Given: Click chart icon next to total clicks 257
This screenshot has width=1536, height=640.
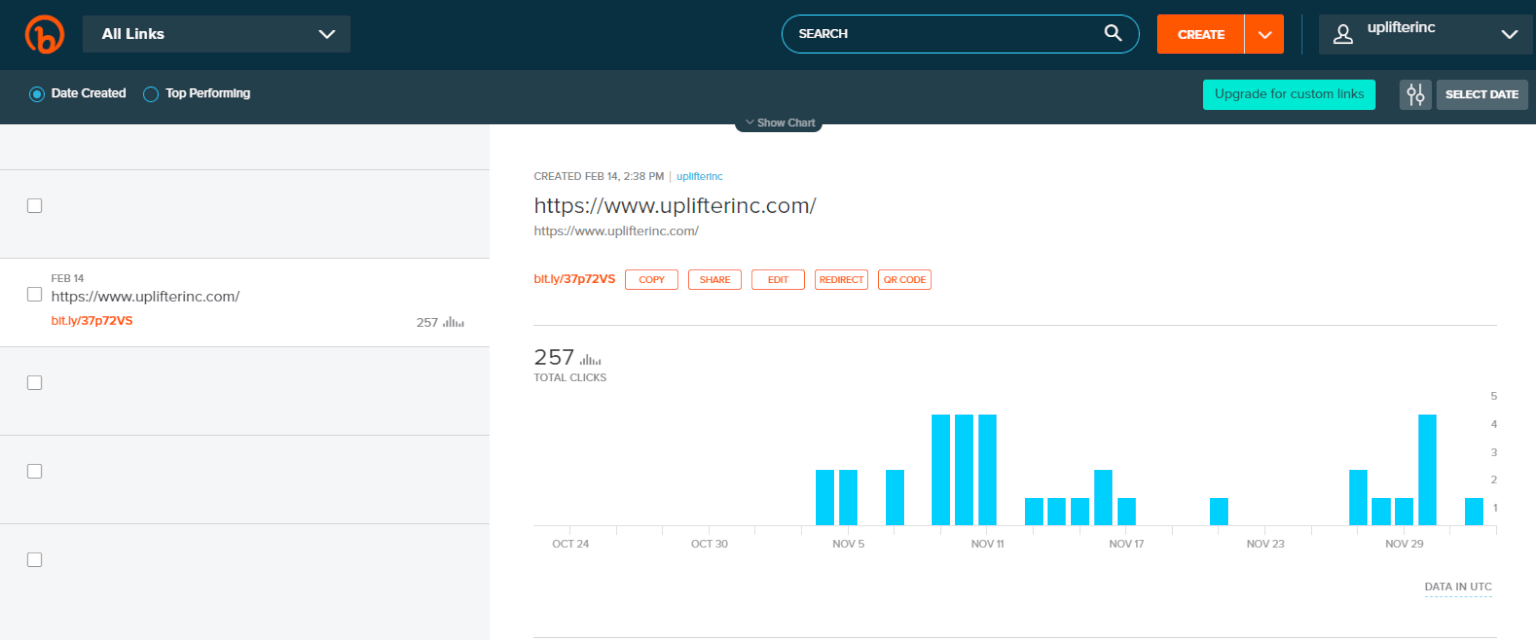Looking at the screenshot, I should pyautogui.click(x=591, y=359).
